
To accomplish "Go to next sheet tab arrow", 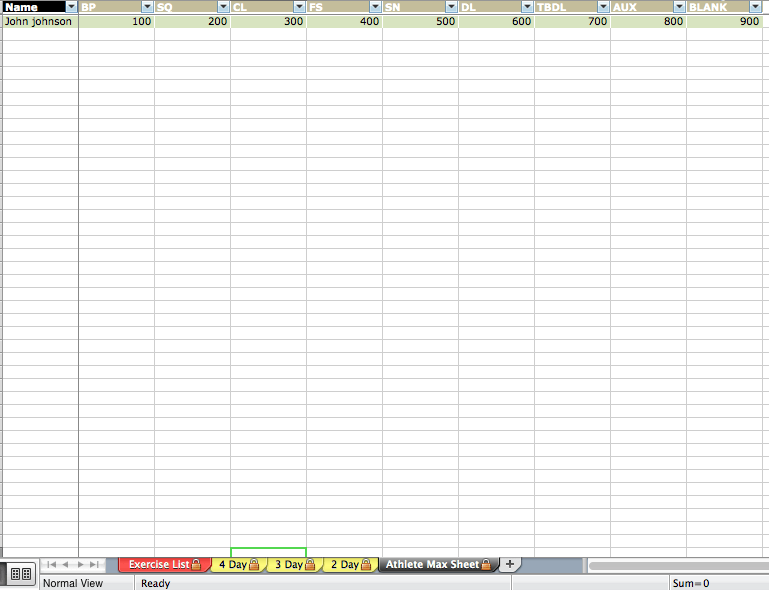I will click(x=80, y=564).
